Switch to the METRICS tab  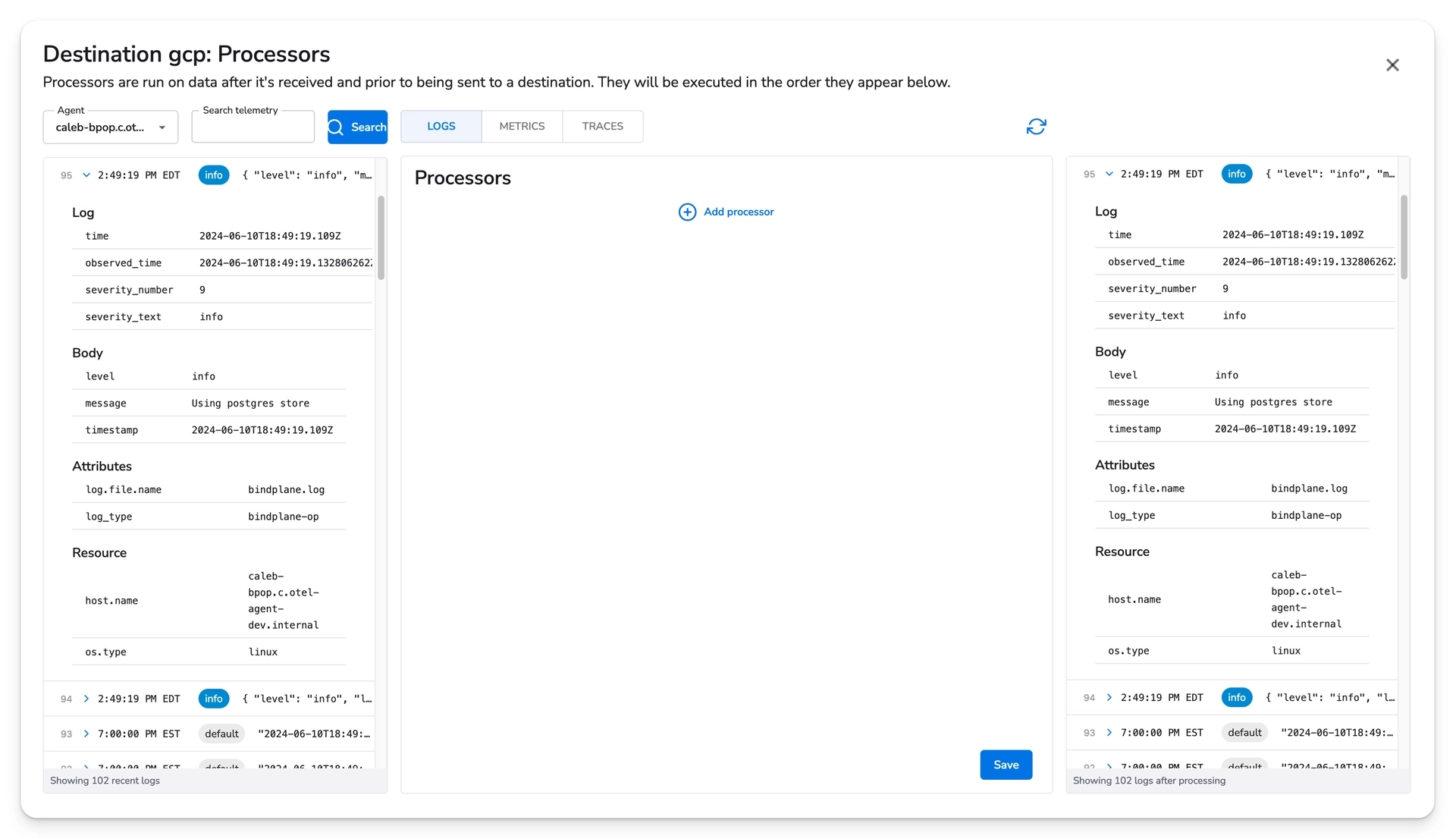[522, 127]
